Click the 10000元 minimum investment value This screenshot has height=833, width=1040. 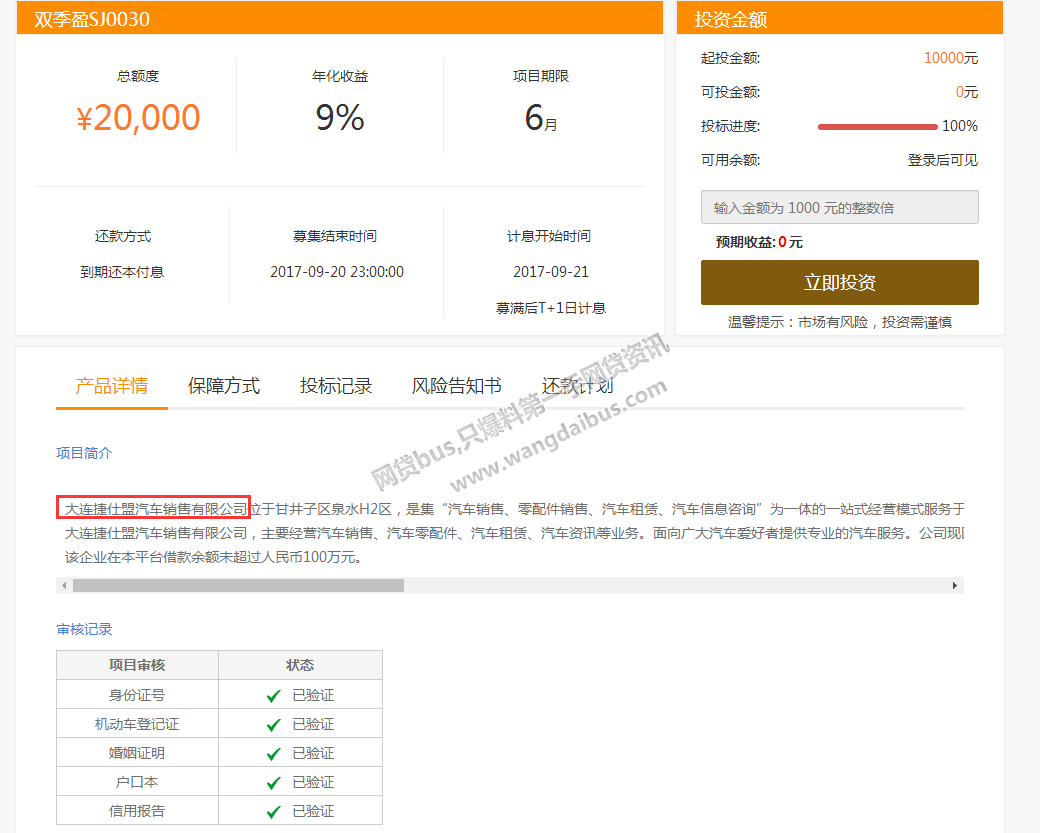(950, 58)
